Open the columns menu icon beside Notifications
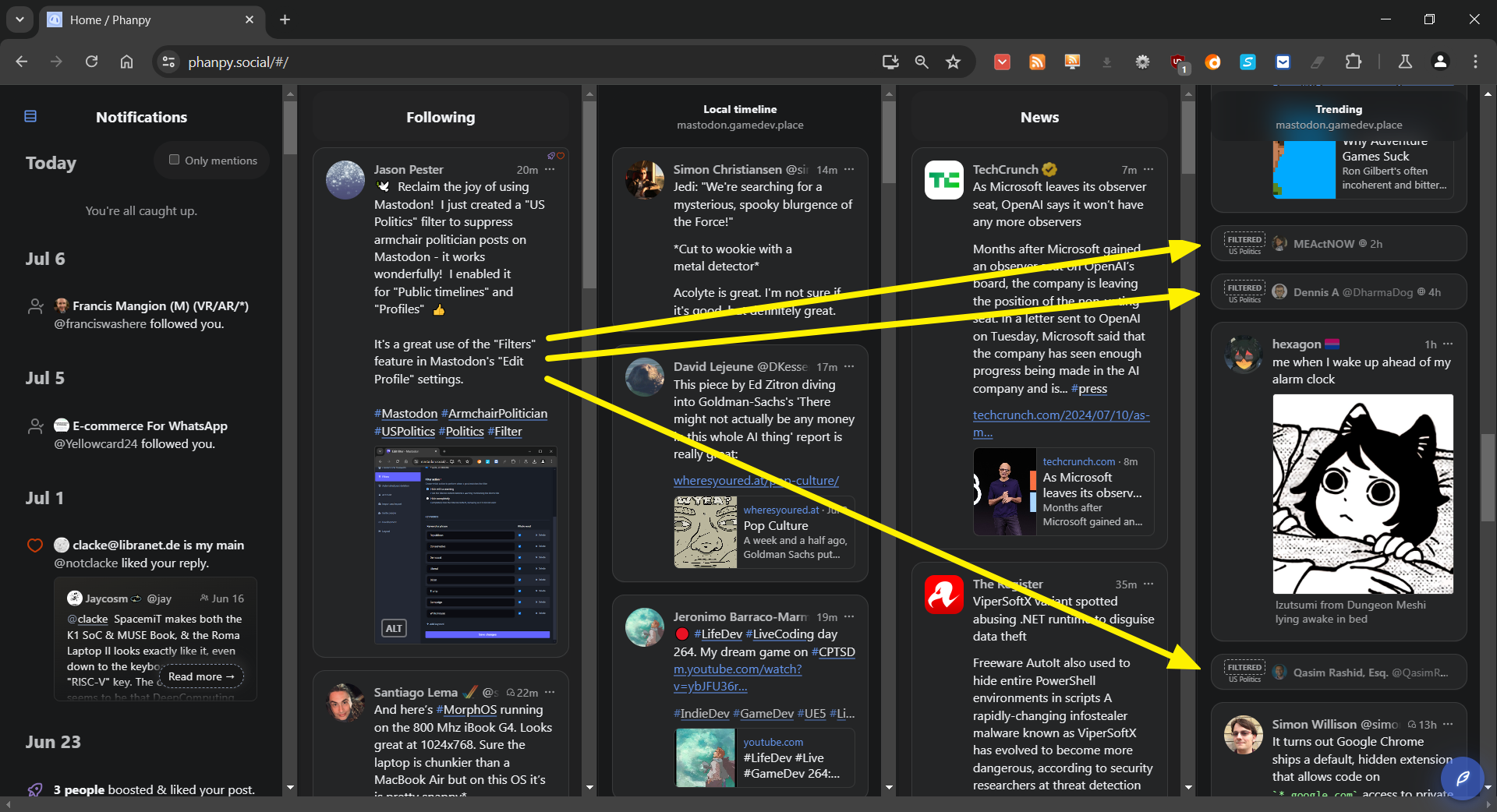 pyautogui.click(x=30, y=117)
